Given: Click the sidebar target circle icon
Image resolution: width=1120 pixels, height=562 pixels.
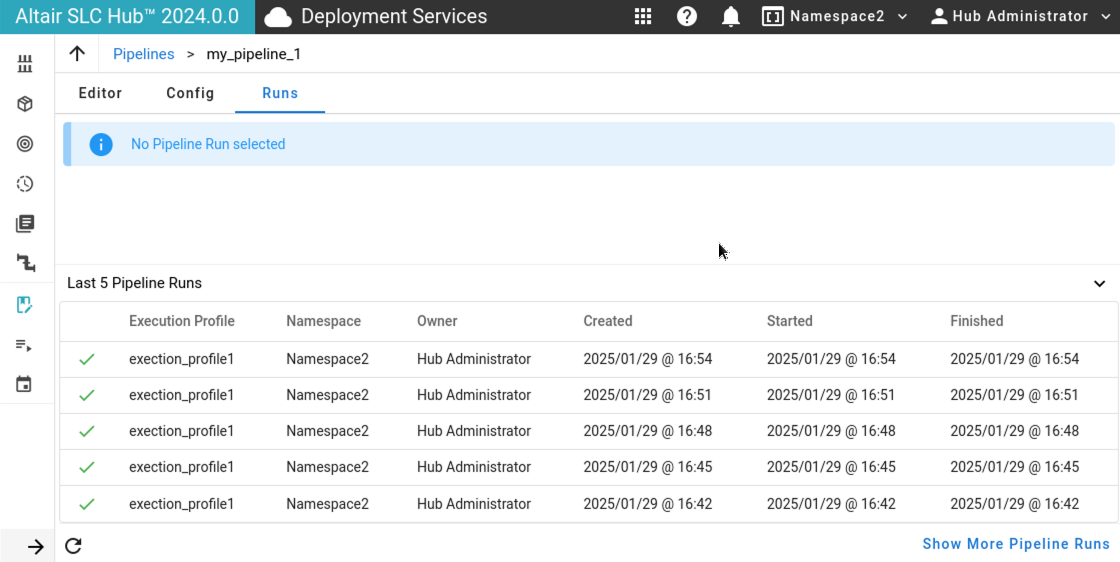Looking at the screenshot, I should [25, 144].
